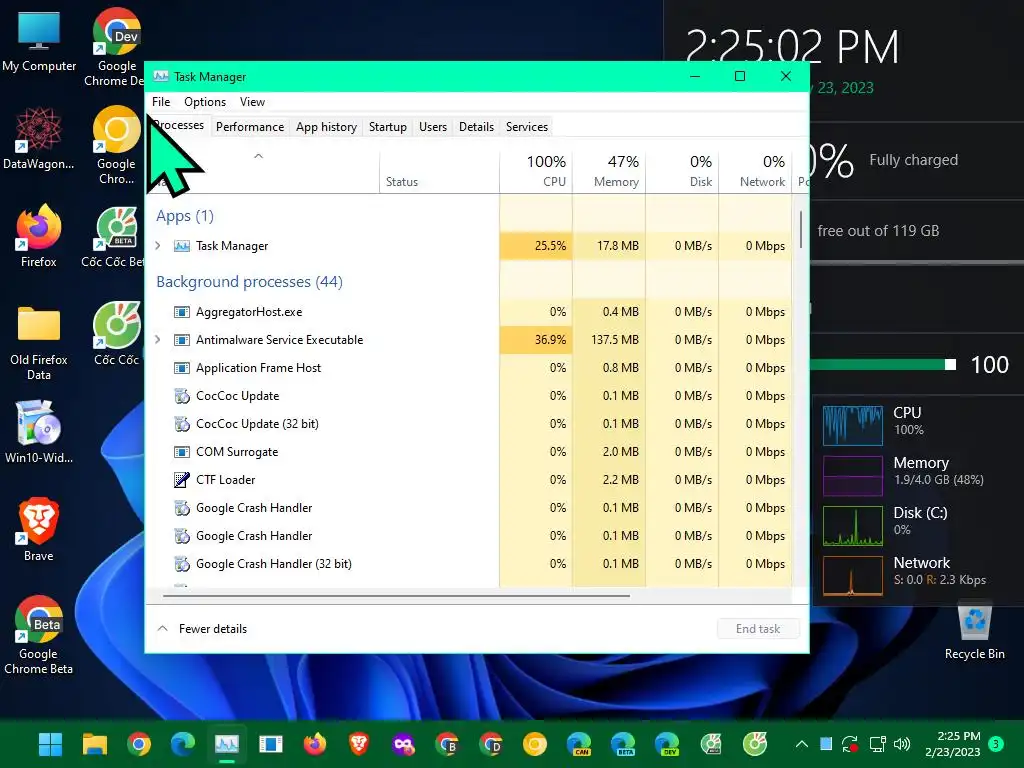The width and height of the screenshot is (1024, 768).
Task: Sort processes by Disk column
Action: coord(682,172)
